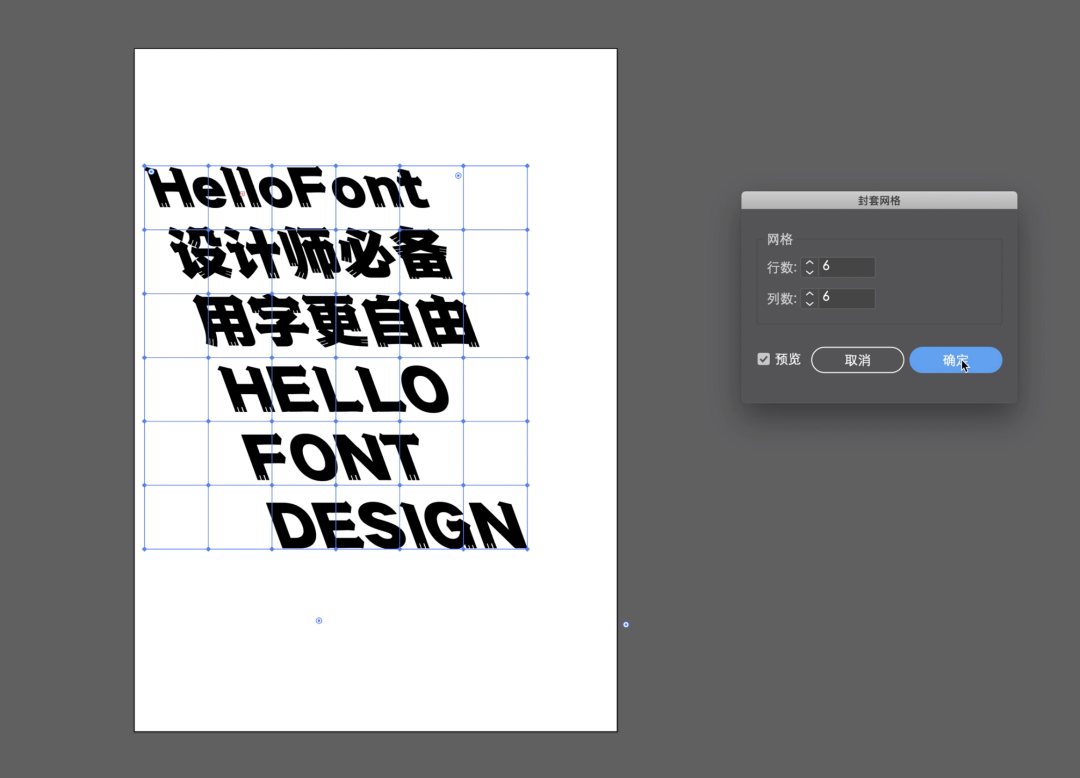Select the top-right mesh corner anchor point
1080x778 pixels.
(x=527, y=166)
